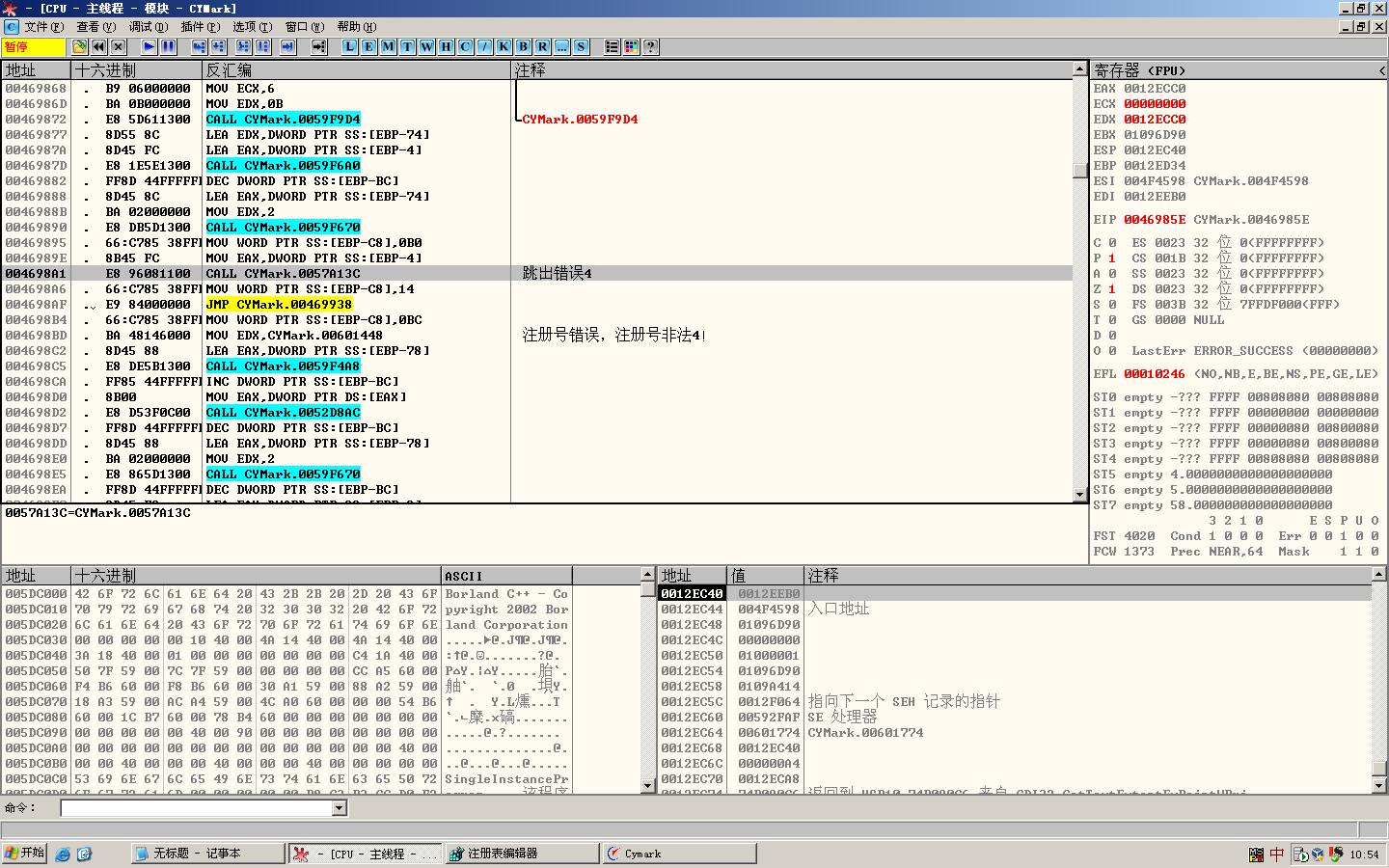Switch to 无标题 - 记事本 taskbar window
This screenshot has width=1389, height=868.
[x=207, y=854]
